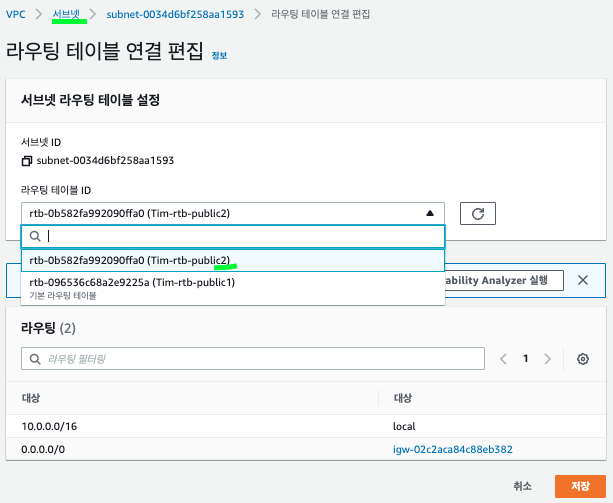Screen dimensions: 613x503
Task: Open igw-02c2aca84c88eb382 gateway link
Action: (453, 449)
